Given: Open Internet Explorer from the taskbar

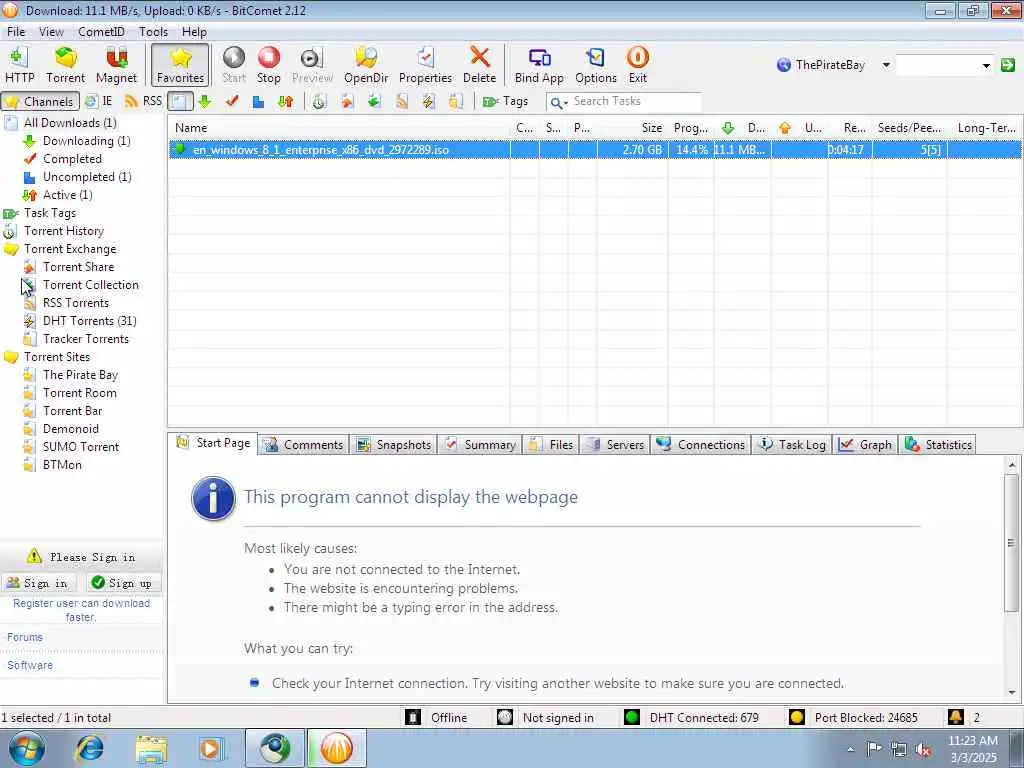Looking at the screenshot, I should point(90,748).
